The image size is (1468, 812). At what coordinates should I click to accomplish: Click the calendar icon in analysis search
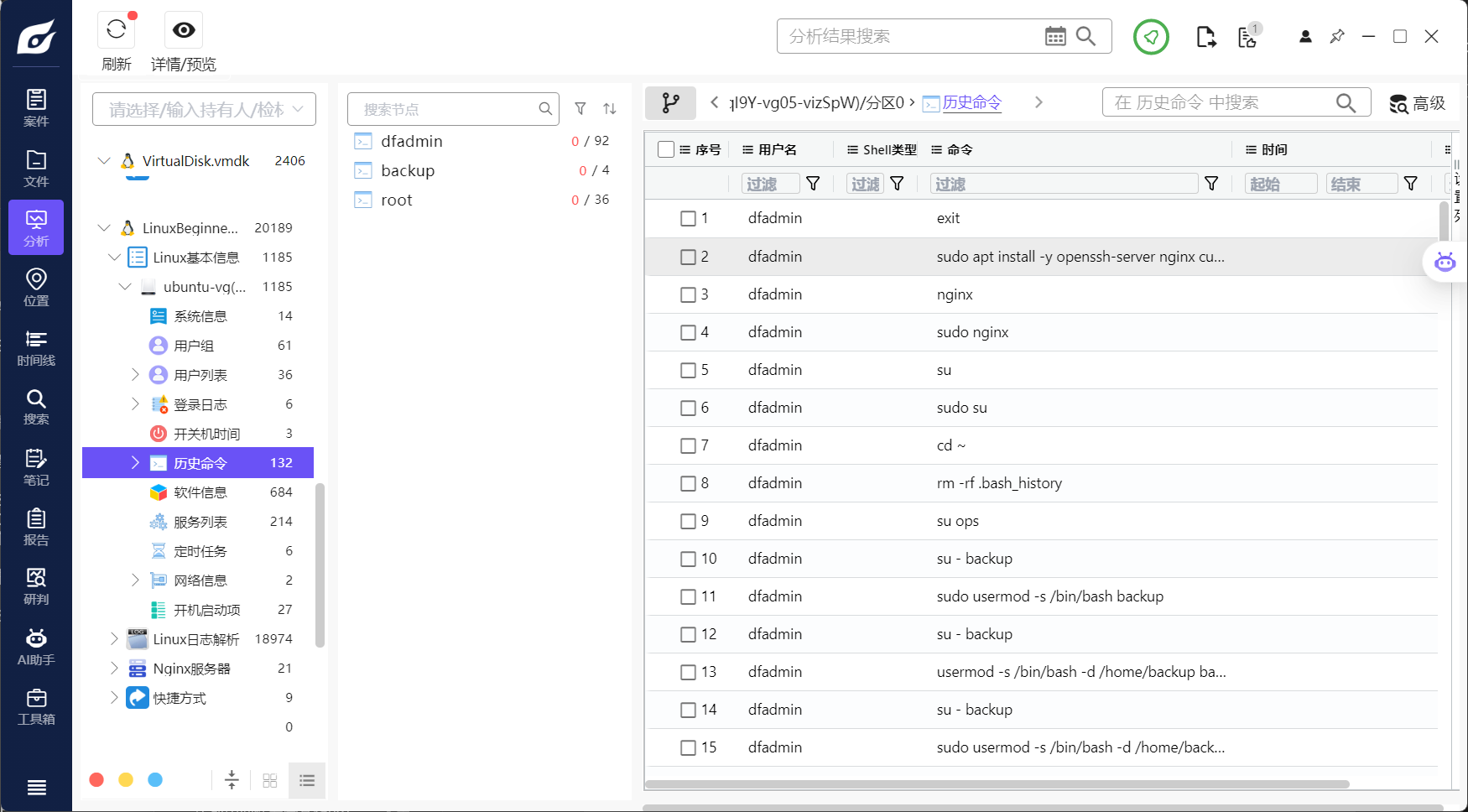click(1055, 36)
